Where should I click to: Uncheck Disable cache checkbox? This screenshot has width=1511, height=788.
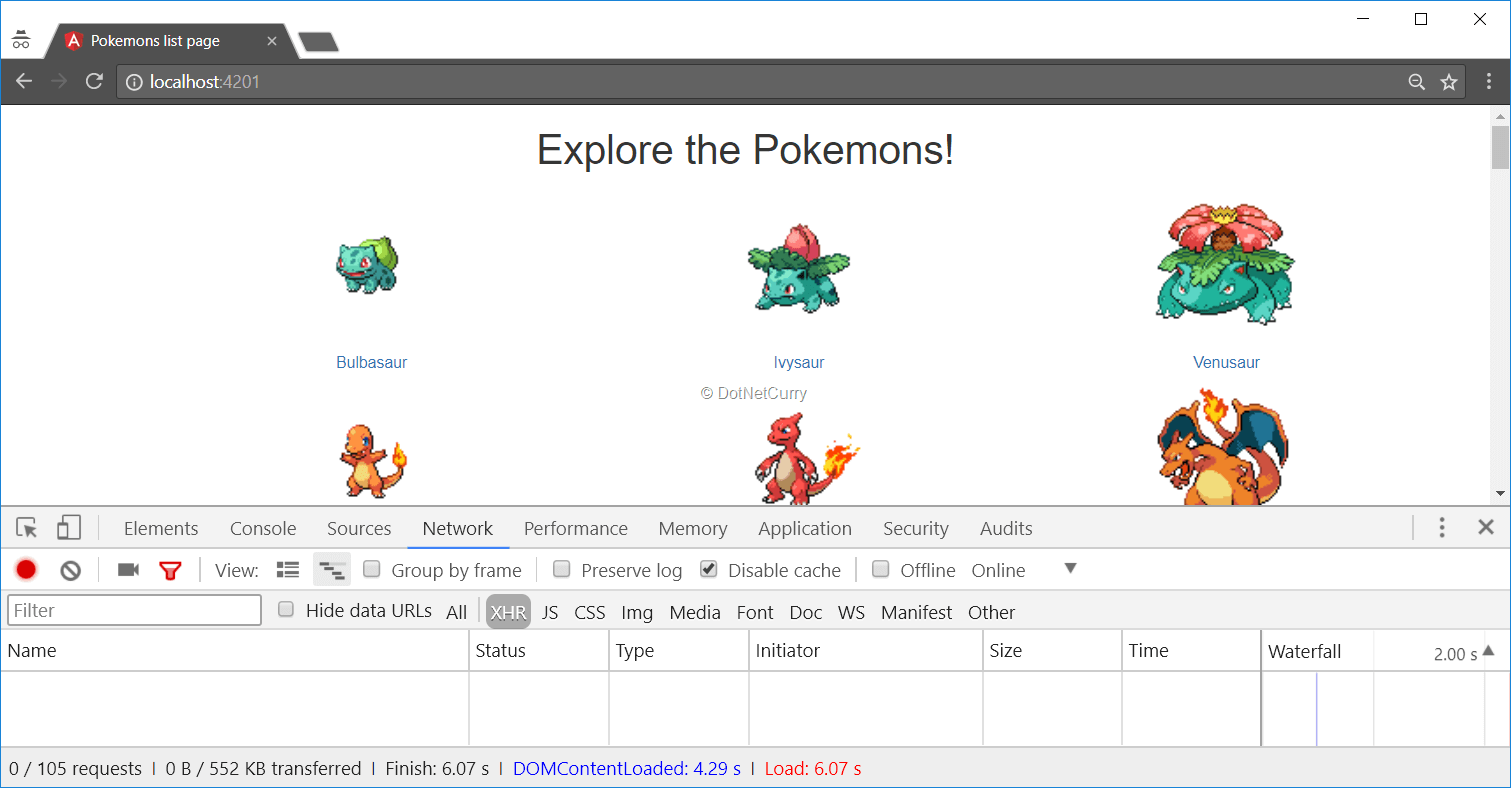point(709,569)
